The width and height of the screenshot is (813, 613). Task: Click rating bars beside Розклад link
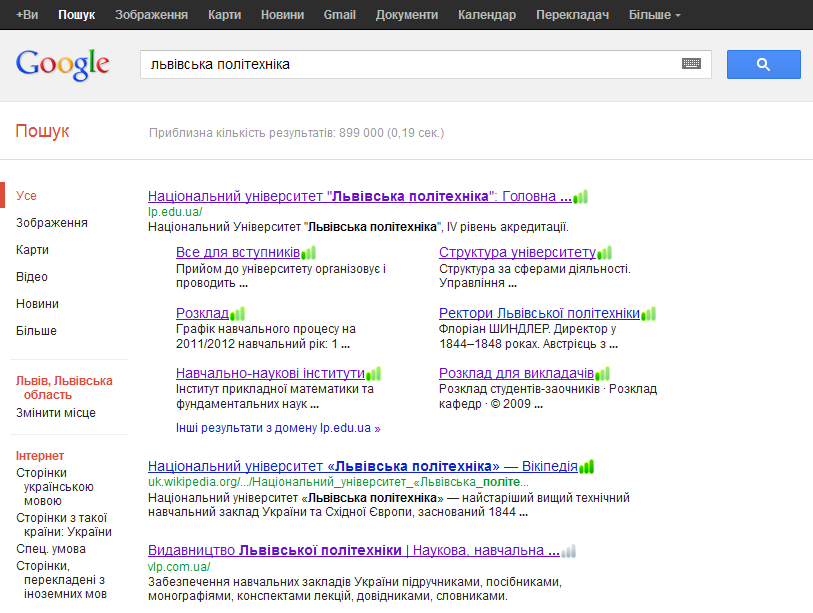pyautogui.click(x=237, y=314)
